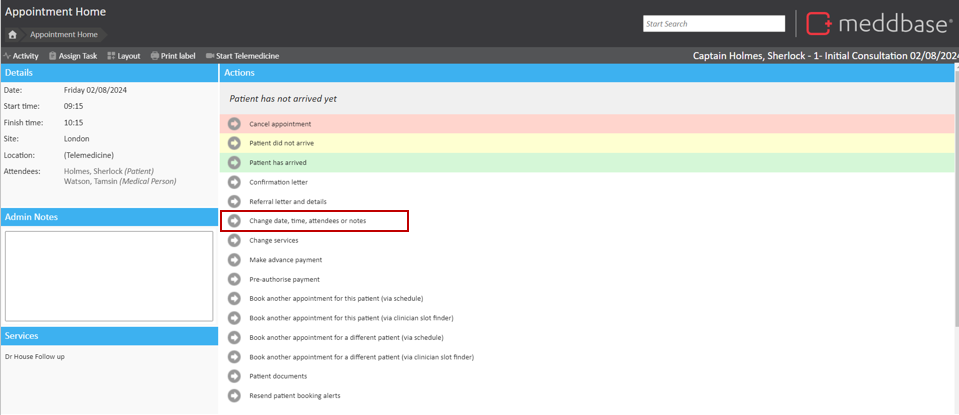Click Print label in the toolbar
Image resolution: width=959 pixels, height=415 pixels.
click(173, 56)
